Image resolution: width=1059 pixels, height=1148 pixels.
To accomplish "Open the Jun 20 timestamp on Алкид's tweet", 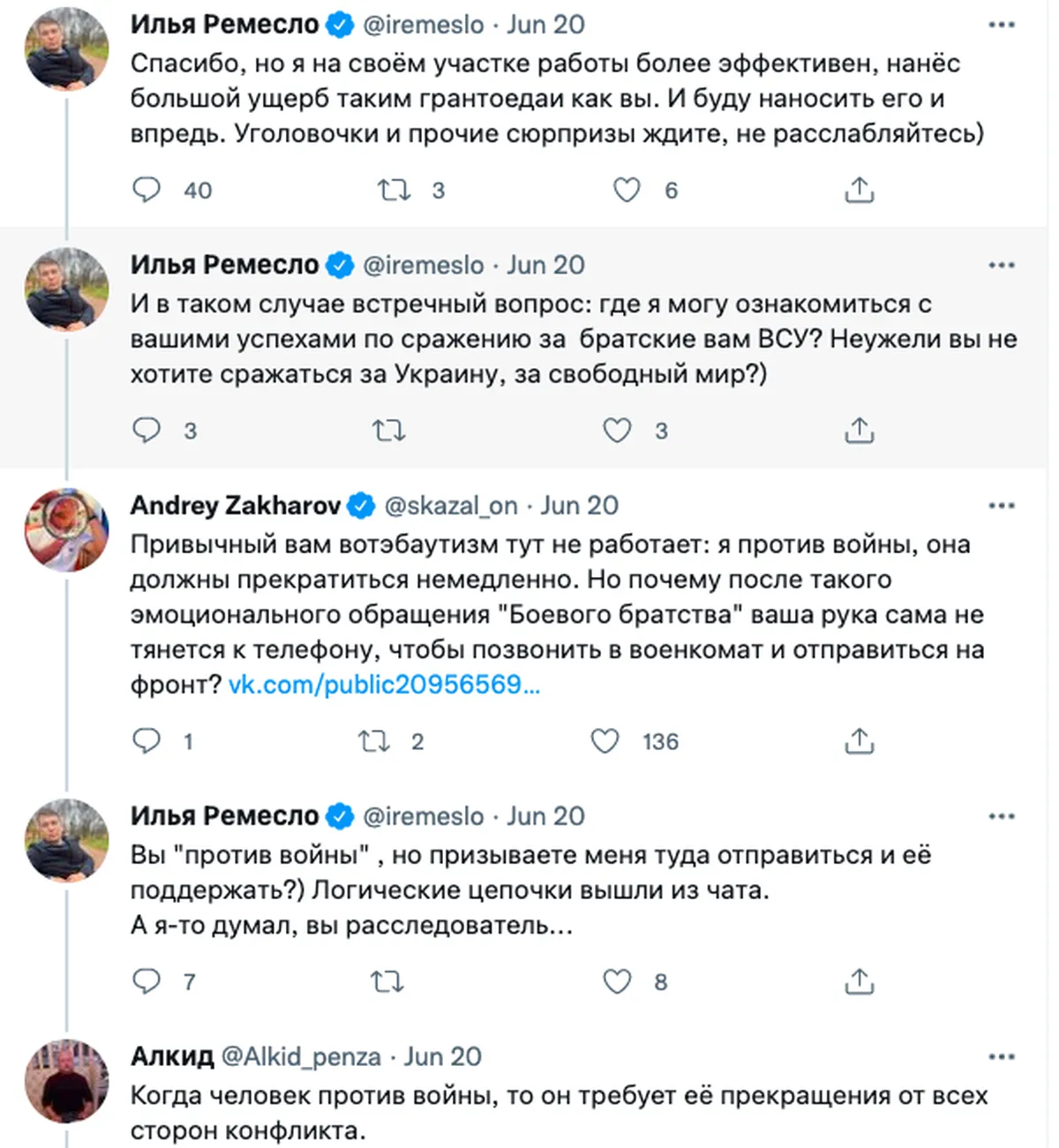I will coord(443,1057).
